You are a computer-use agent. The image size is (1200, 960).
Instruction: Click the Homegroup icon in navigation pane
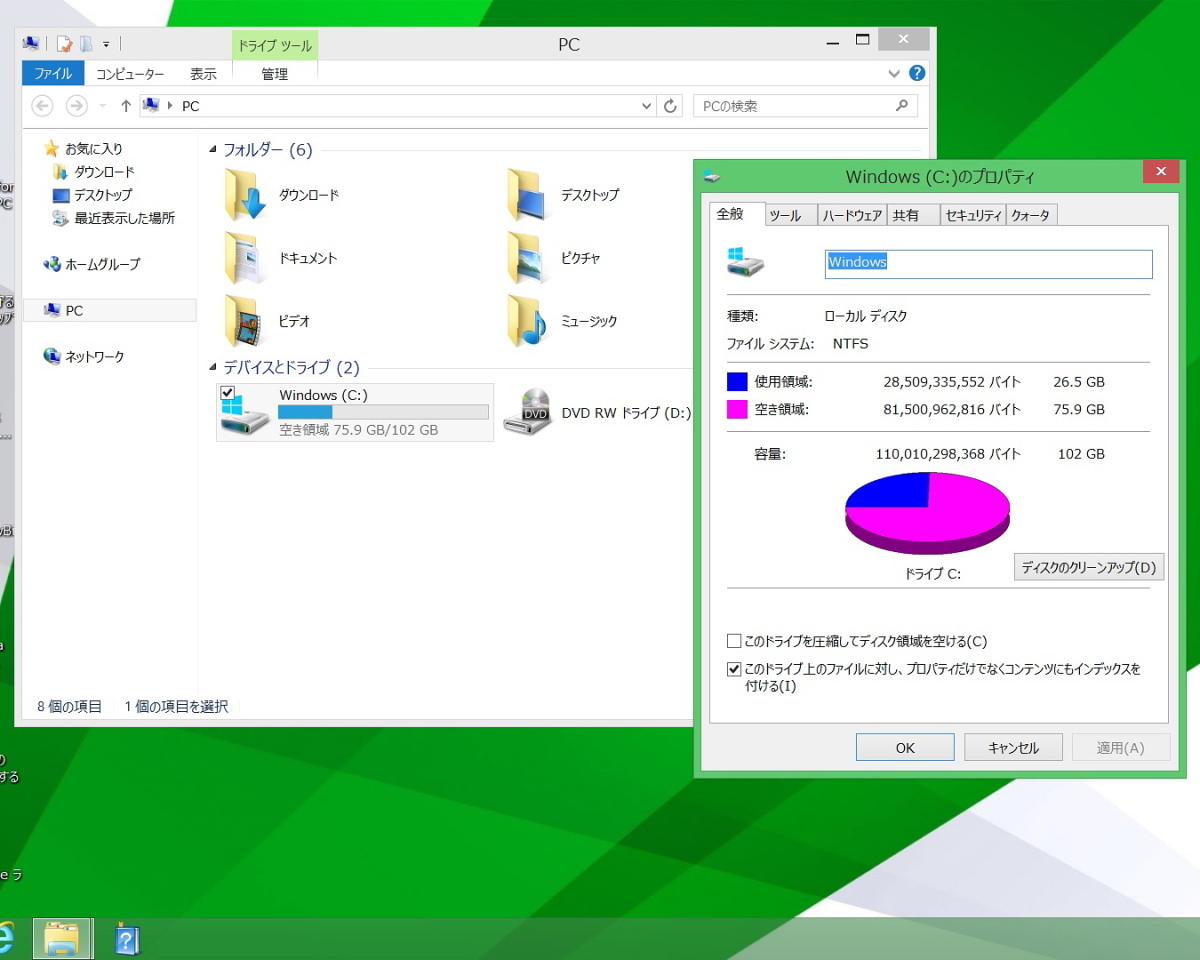click(52, 264)
